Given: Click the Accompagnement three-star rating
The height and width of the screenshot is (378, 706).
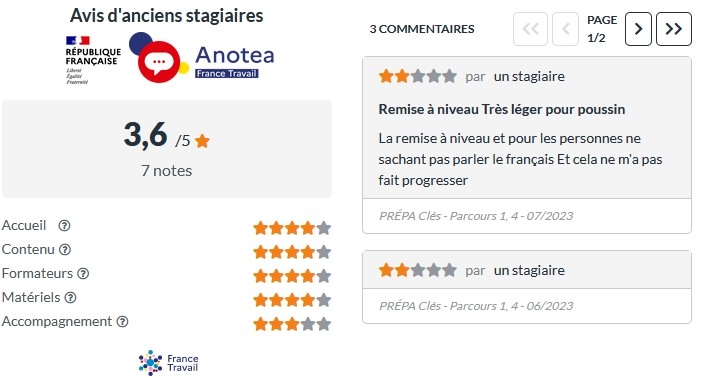Looking at the screenshot, I should pos(292,324).
